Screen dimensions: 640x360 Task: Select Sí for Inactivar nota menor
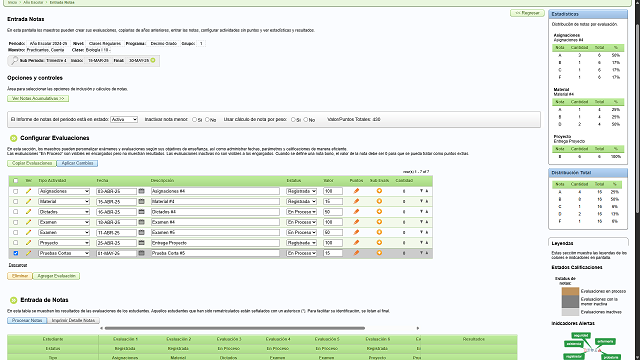[x=194, y=120]
